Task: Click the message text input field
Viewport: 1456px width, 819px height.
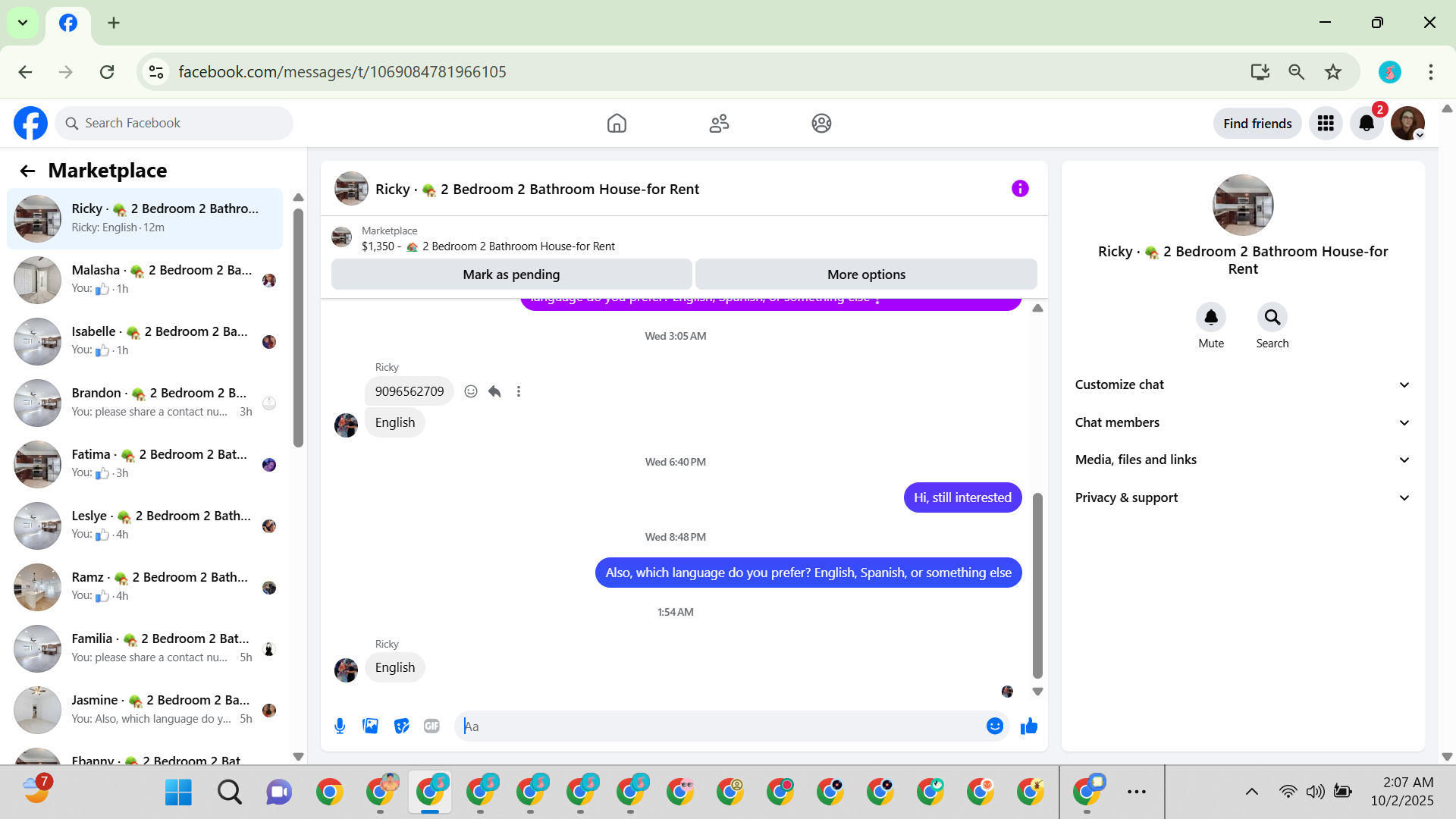Action: point(720,726)
